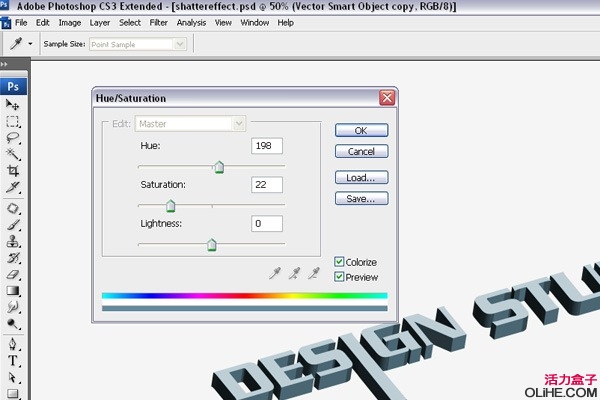Click the Load... button

362,178
